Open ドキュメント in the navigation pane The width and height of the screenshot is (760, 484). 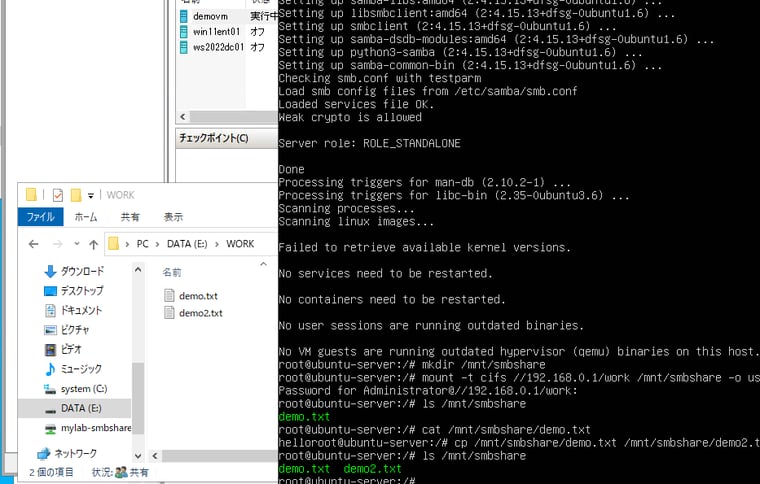[74, 310]
